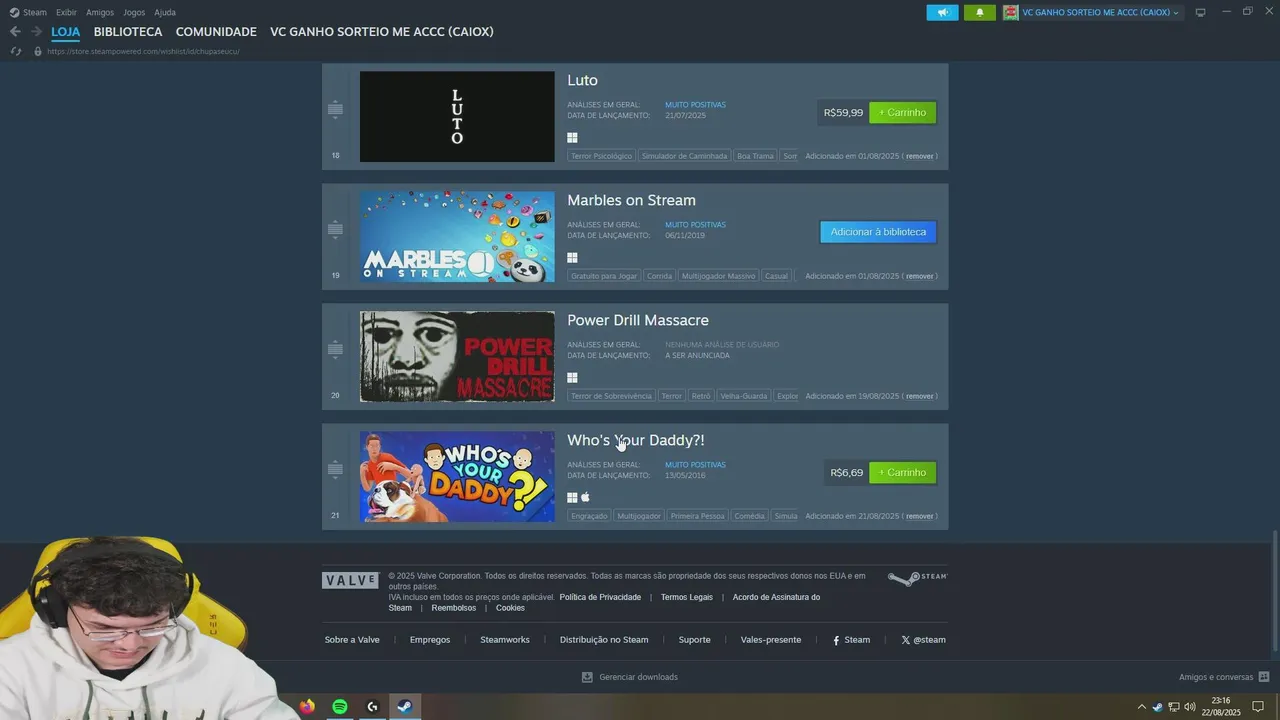Click the Power Drill Massacre title
Viewport: 1280px width, 720px height.
click(x=638, y=320)
